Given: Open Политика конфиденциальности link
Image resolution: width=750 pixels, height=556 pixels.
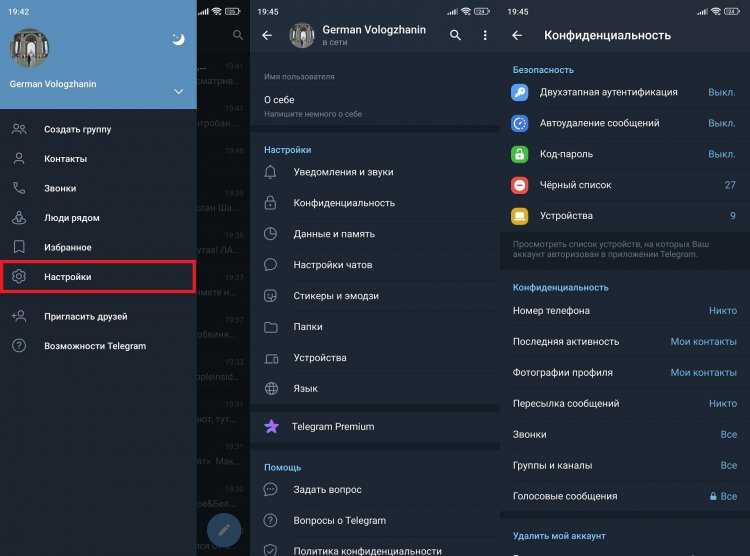Looking at the screenshot, I should (x=375, y=551).
